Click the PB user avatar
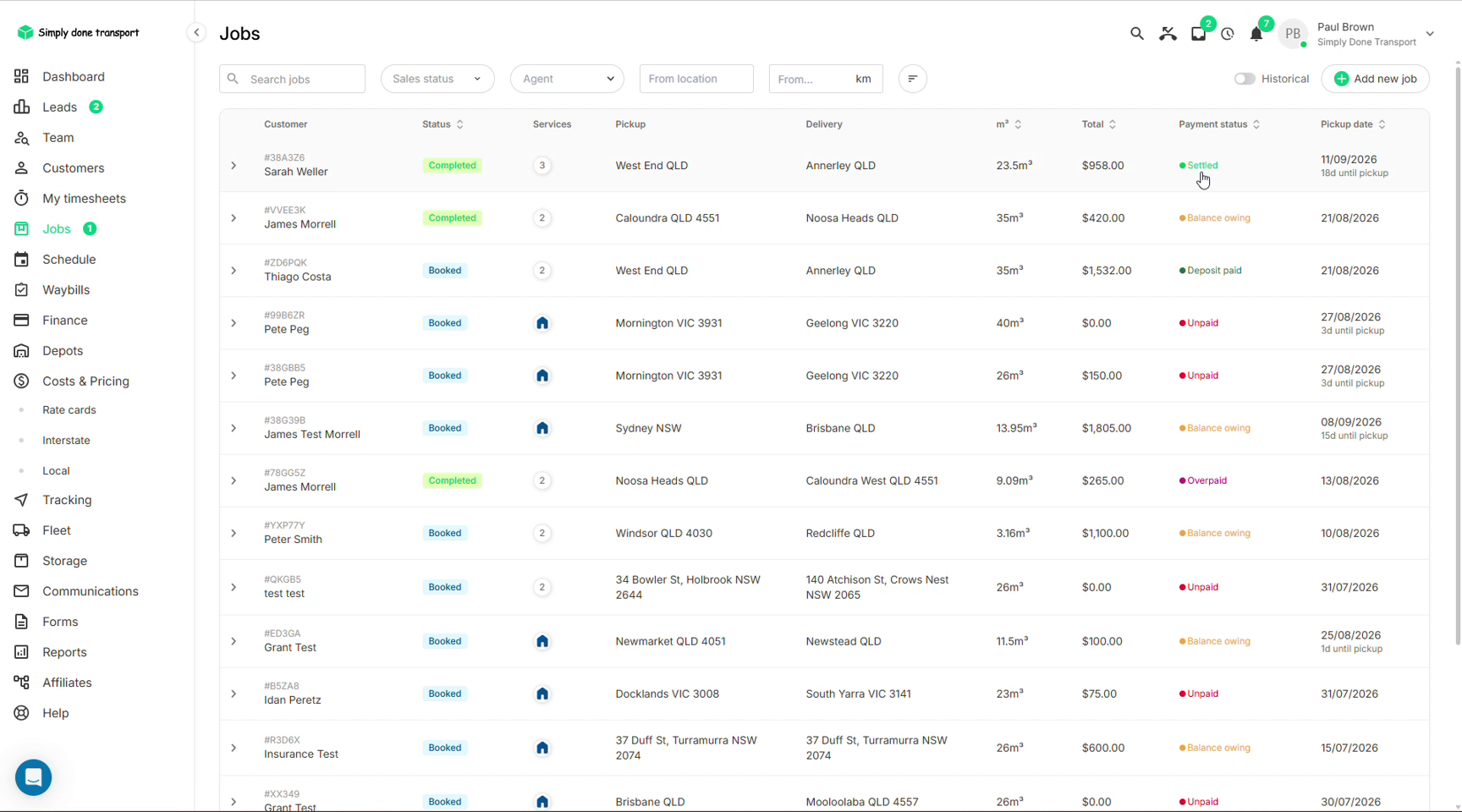The height and width of the screenshot is (812, 1462). point(1293,34)
